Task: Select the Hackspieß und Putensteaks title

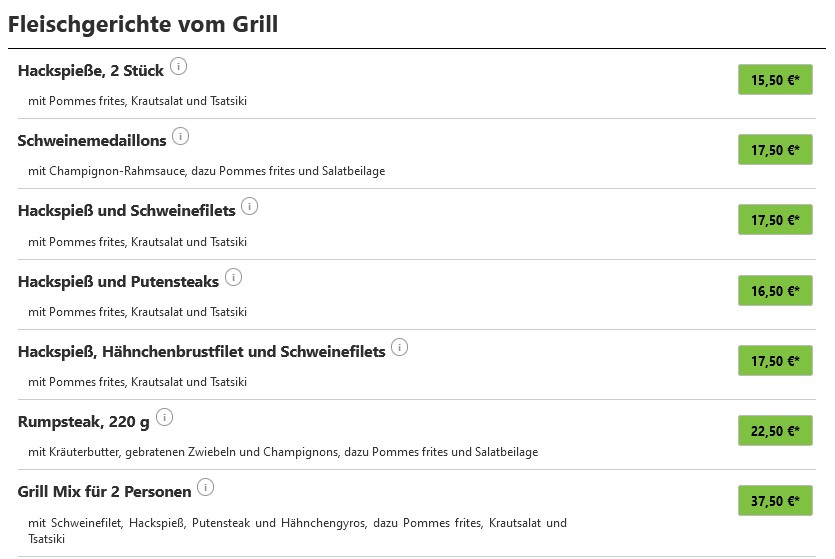Action: point(118,282)
